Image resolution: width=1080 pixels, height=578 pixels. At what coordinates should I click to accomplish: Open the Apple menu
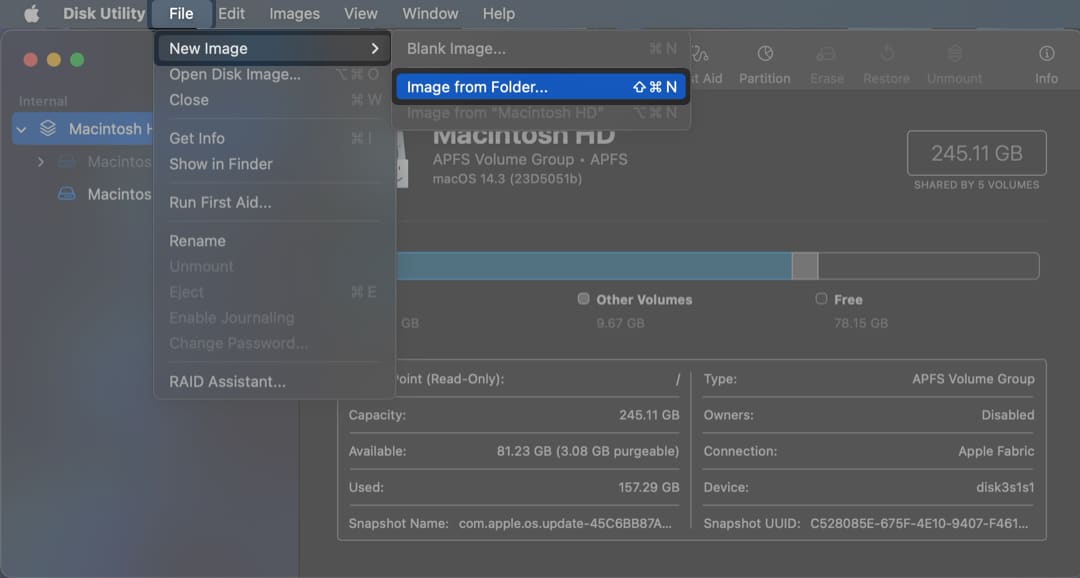click(x=31, y=14)
